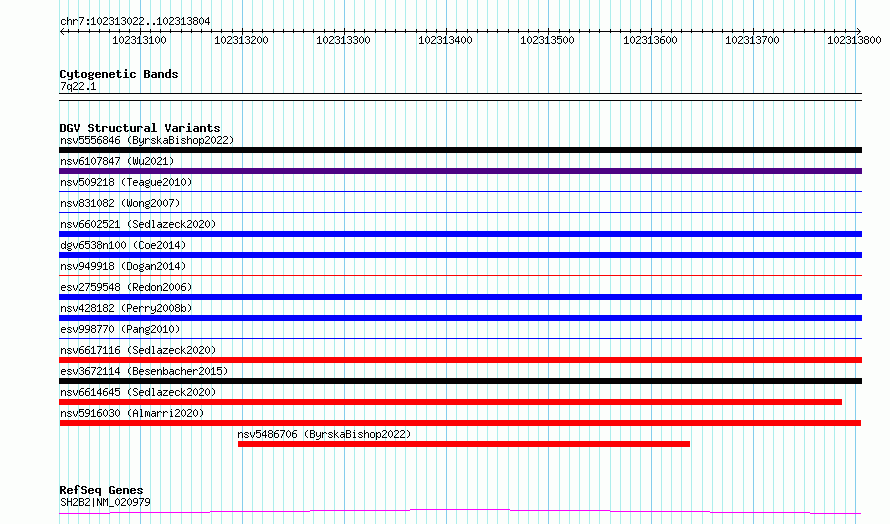Click the thin blue line for esv998770
This screenshot has height=524, width=890.
(x=460, y=339)
